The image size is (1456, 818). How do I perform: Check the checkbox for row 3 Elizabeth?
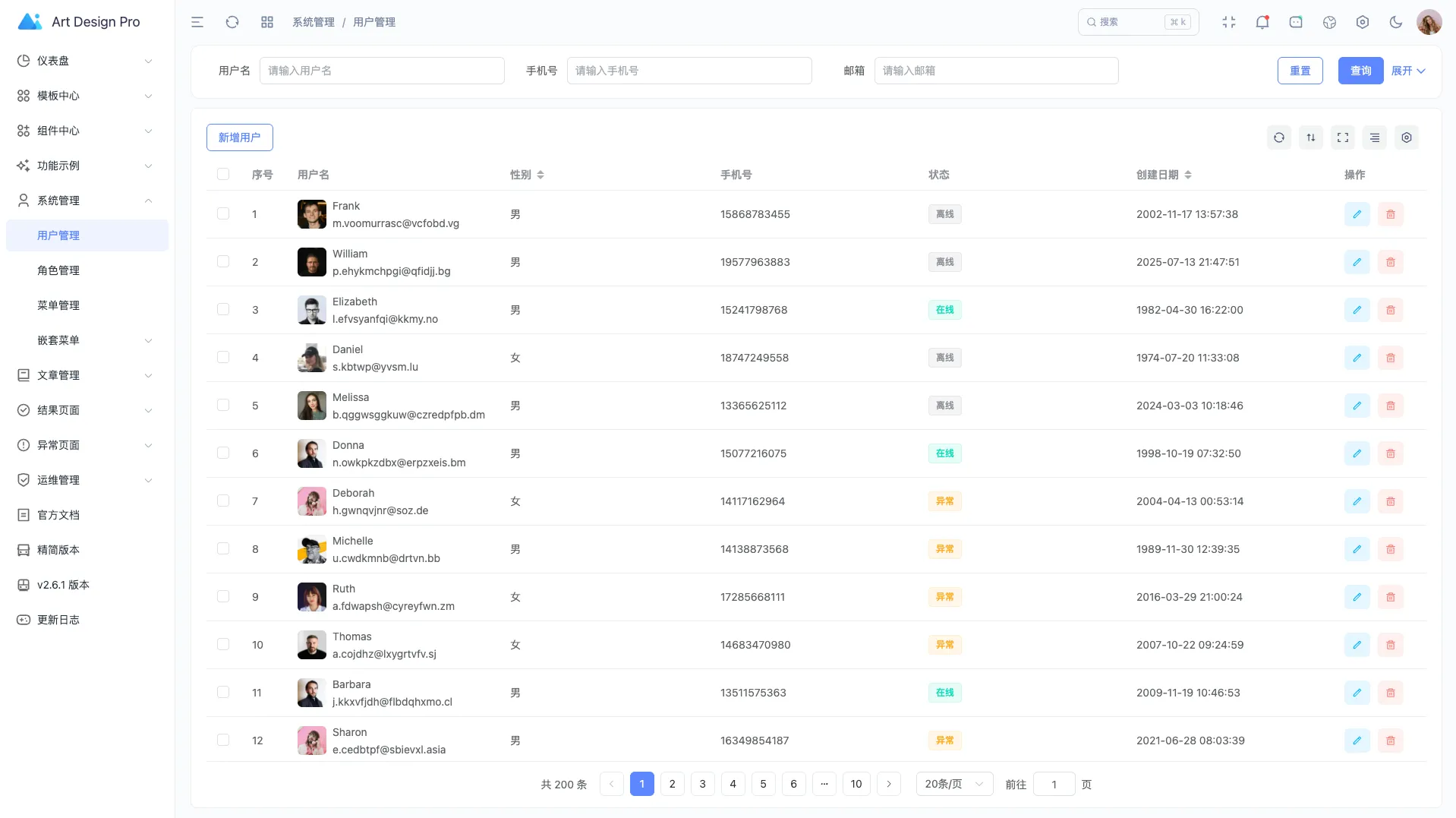pos(223,309)
